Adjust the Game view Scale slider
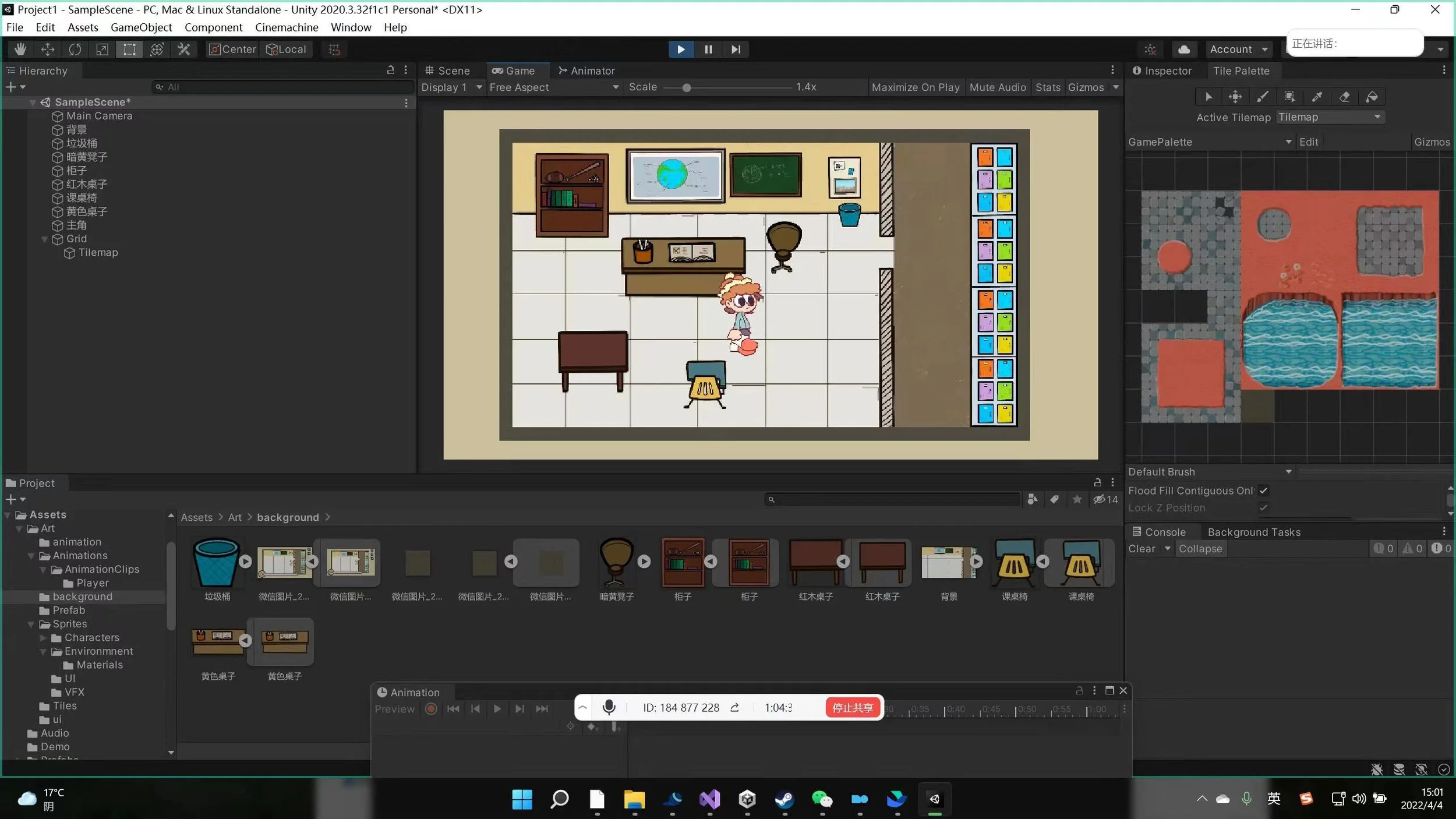This screenshot has height=819, width=1456. [687, 87]
